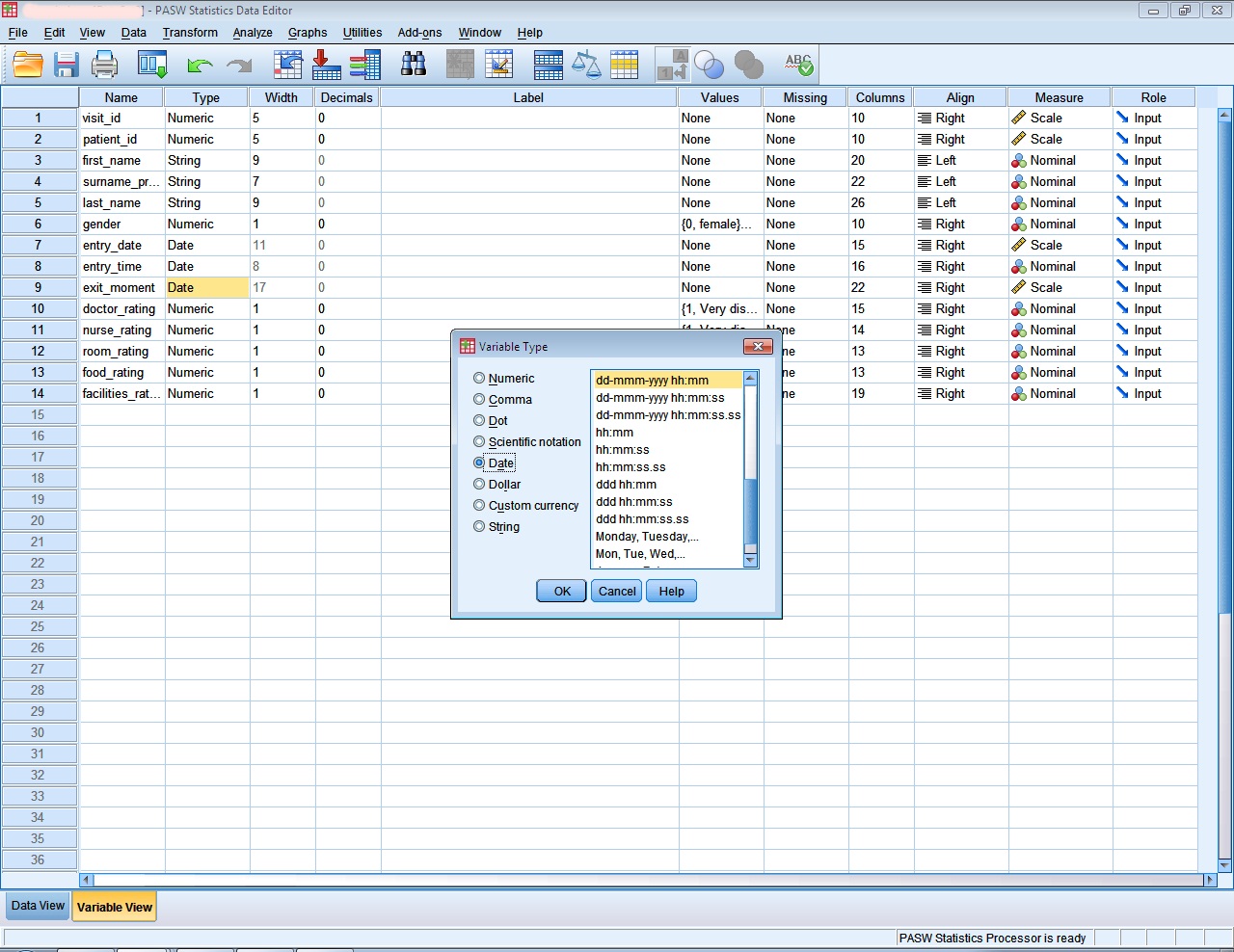Click the Open data document folder icon
The height and width of the screenshot is (952, 1234).
pos(28,65)
